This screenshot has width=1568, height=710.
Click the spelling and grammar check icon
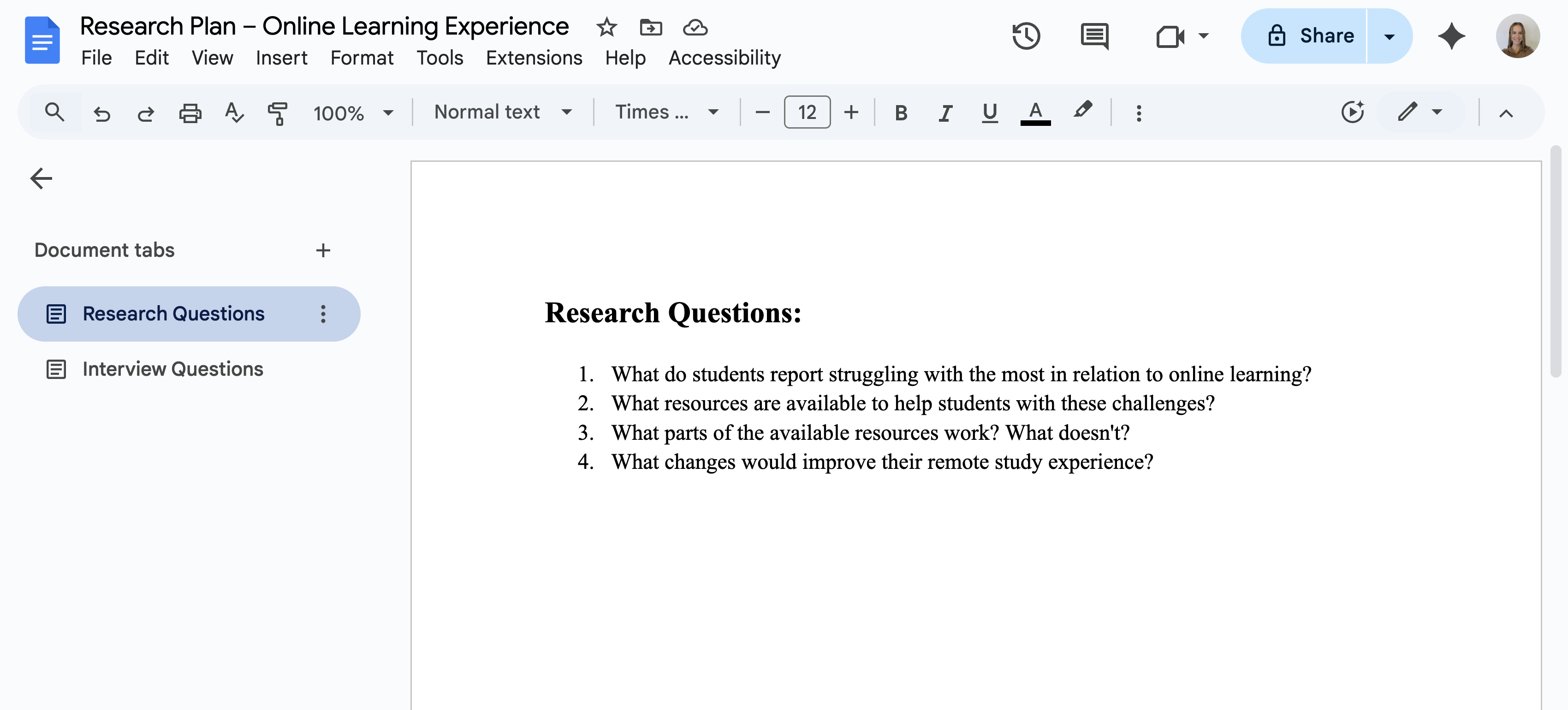[x=234, y=112]
